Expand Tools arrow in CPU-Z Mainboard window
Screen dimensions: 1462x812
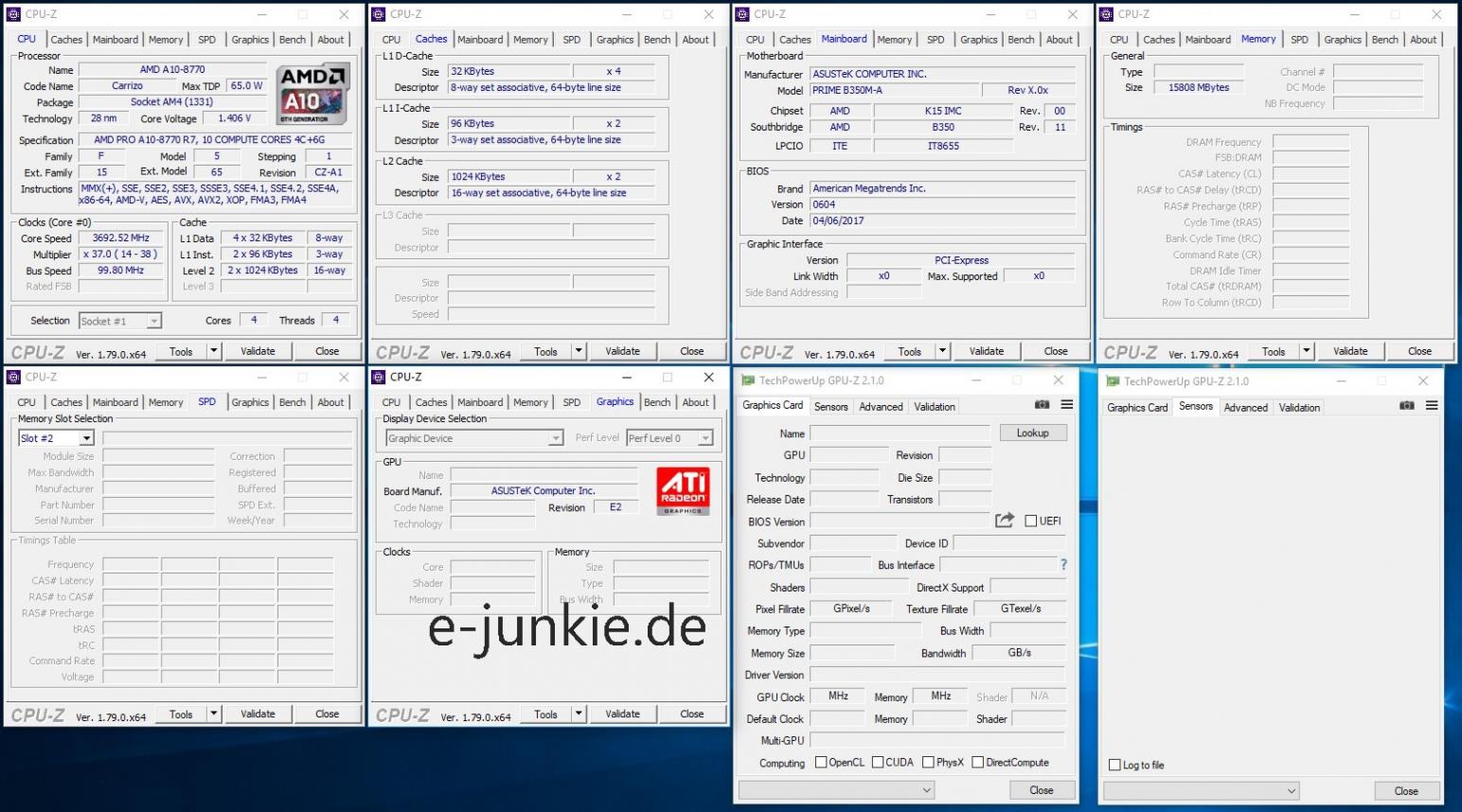click(x=942, y=351)
